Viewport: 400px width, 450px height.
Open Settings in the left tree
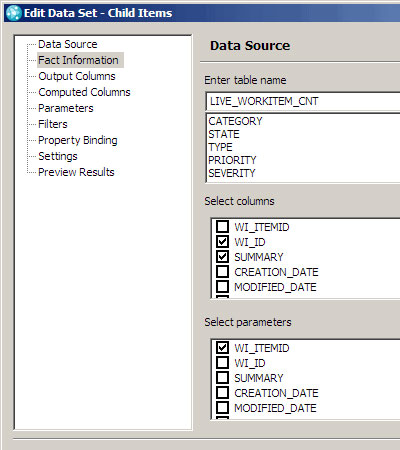click(58, 156)
